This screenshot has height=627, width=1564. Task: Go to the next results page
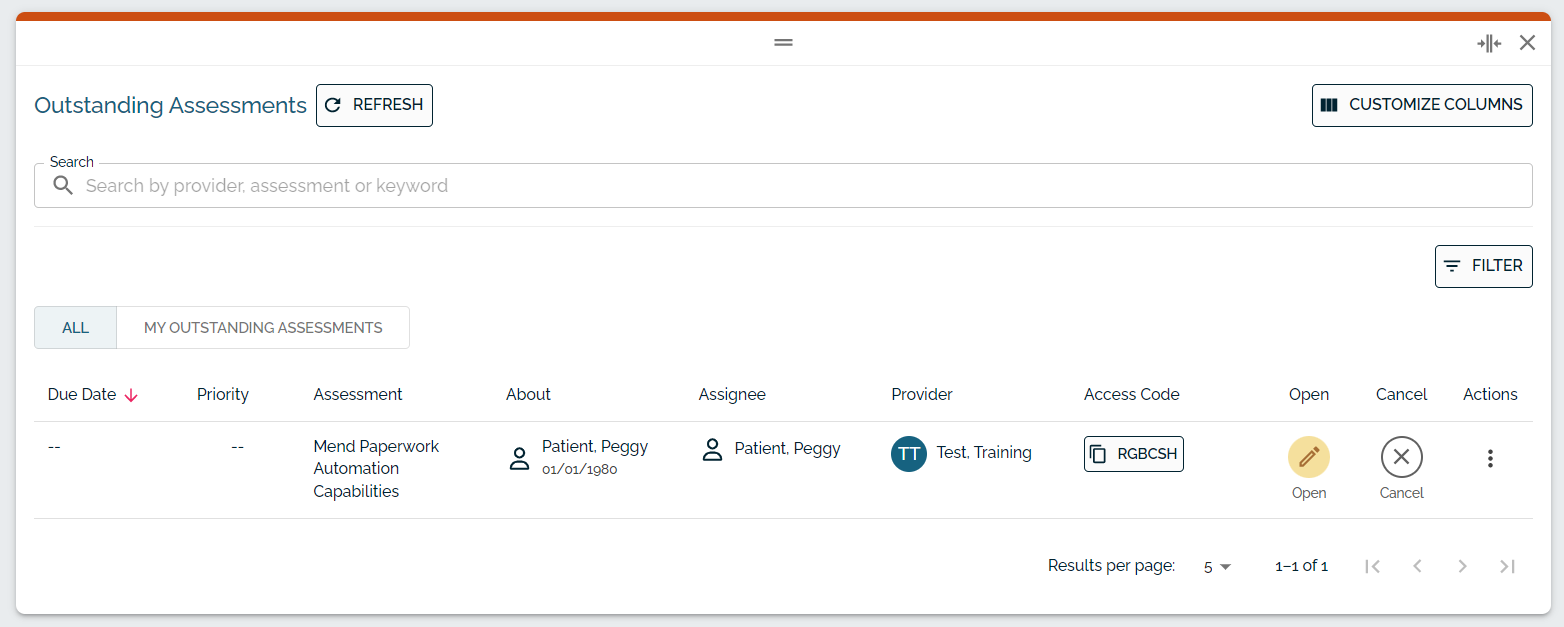click(x=1462, y=566)
